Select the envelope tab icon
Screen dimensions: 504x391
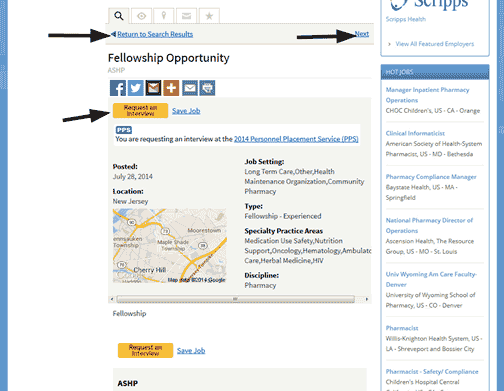click(186, 16)
